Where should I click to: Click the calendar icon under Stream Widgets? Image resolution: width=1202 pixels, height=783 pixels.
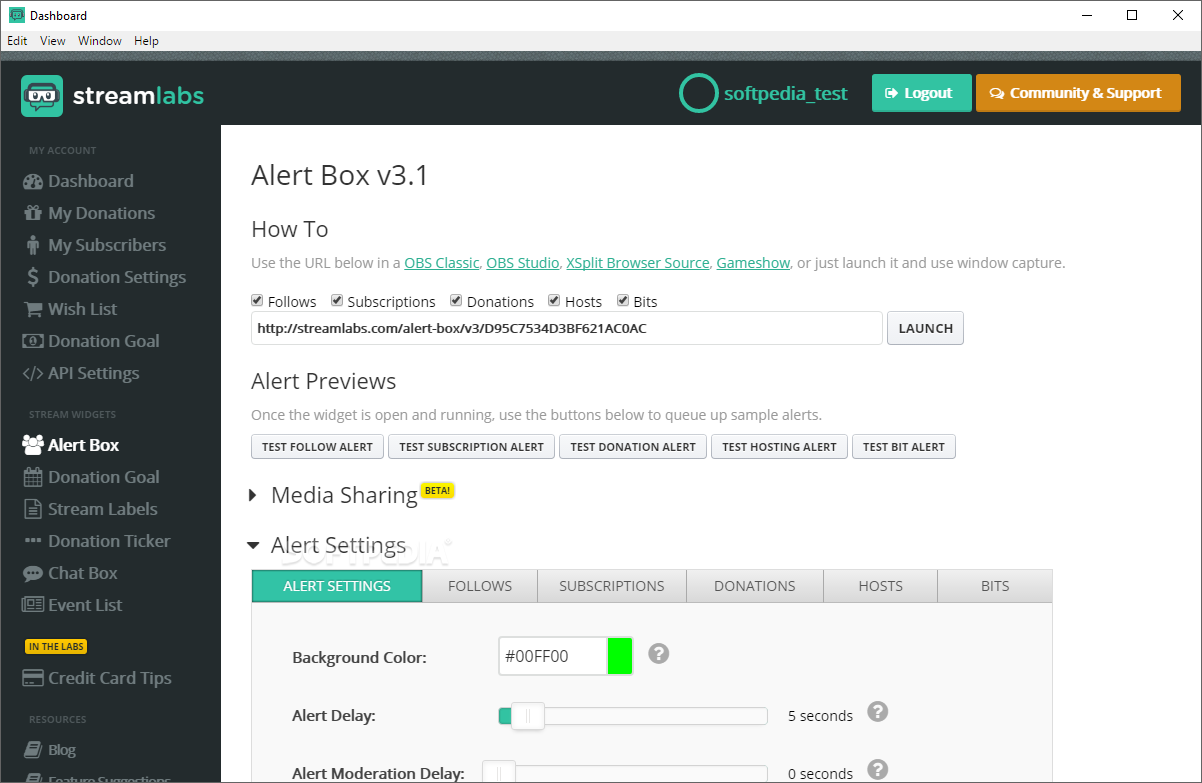[33, 477]
